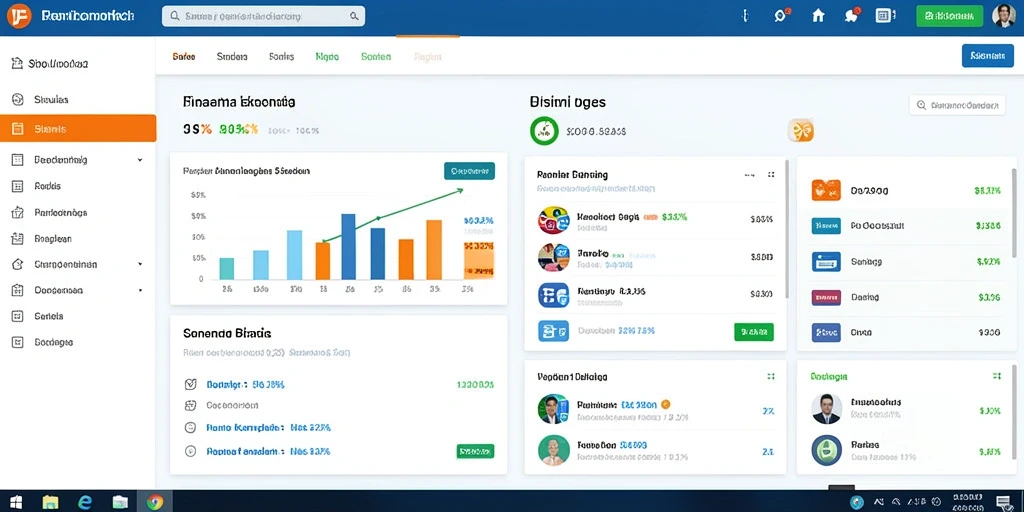Click the teal button on the bar chart card
This screenshot has width=1024, height=512.
pos(469,171)
